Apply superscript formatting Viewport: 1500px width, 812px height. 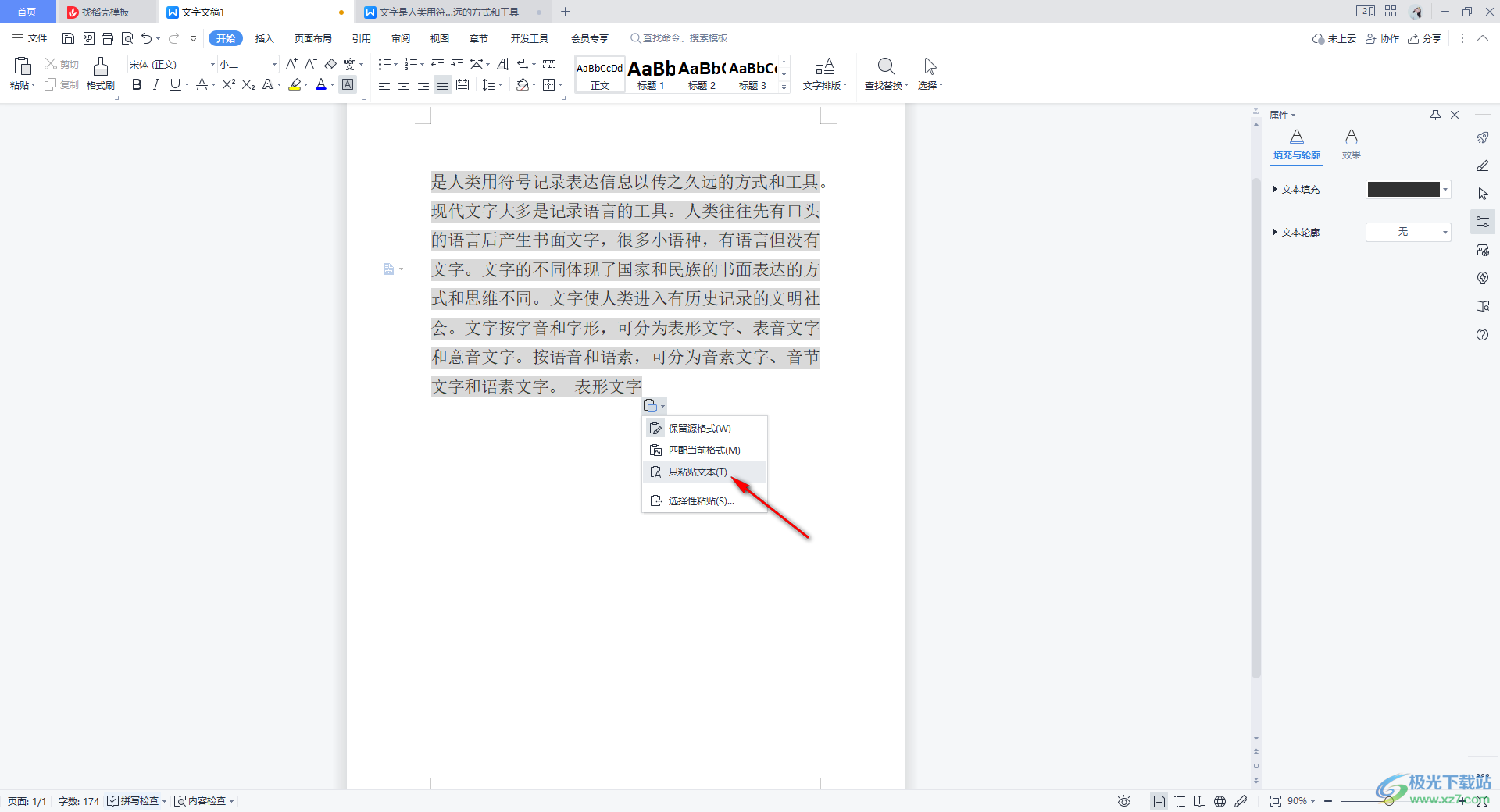228,84
